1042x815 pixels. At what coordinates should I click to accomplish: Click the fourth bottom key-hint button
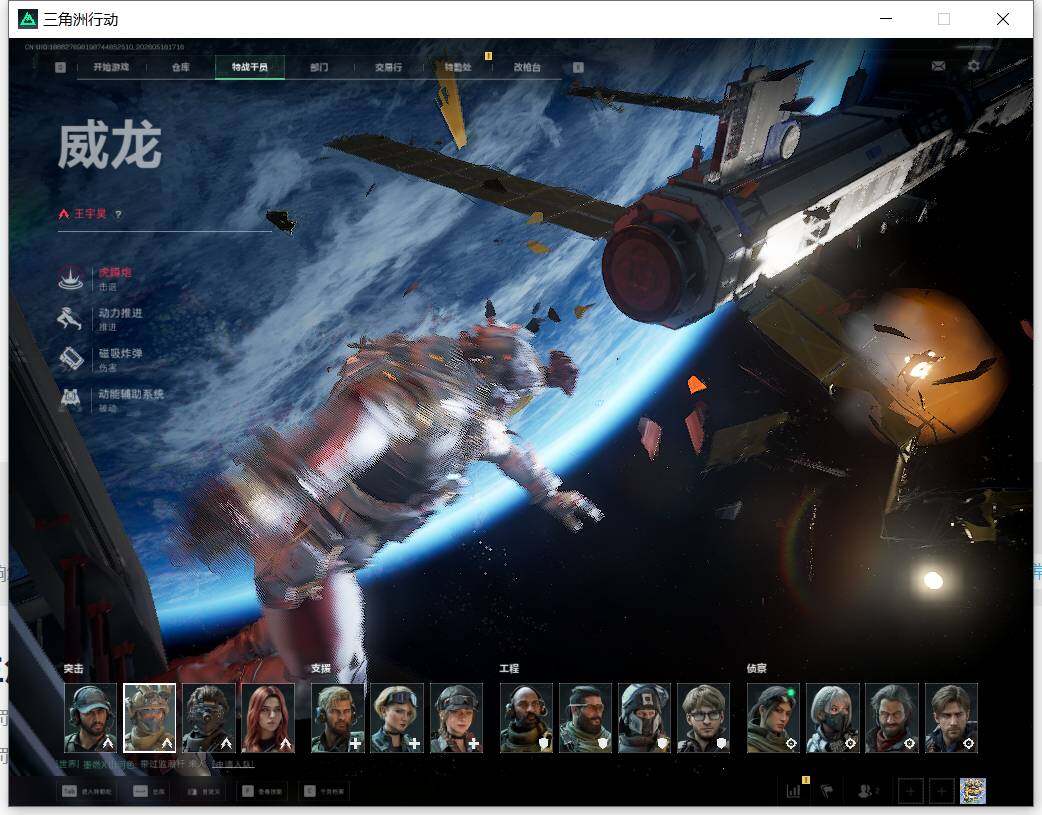pos(262,792)
